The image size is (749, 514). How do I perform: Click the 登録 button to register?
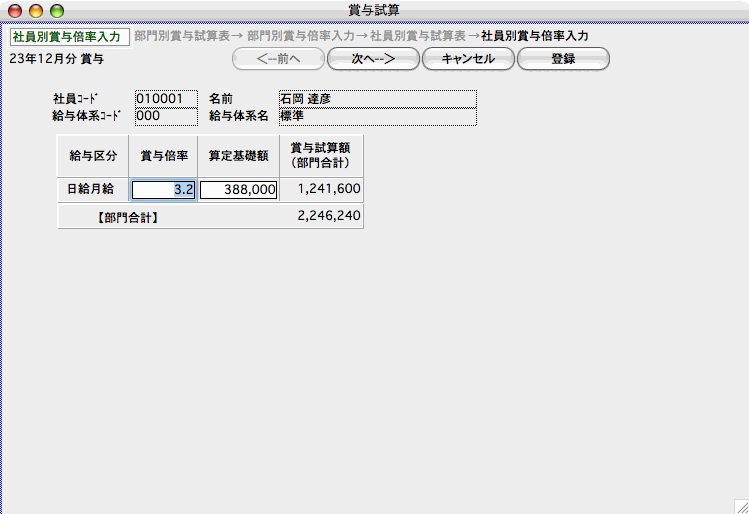point(563,59)
